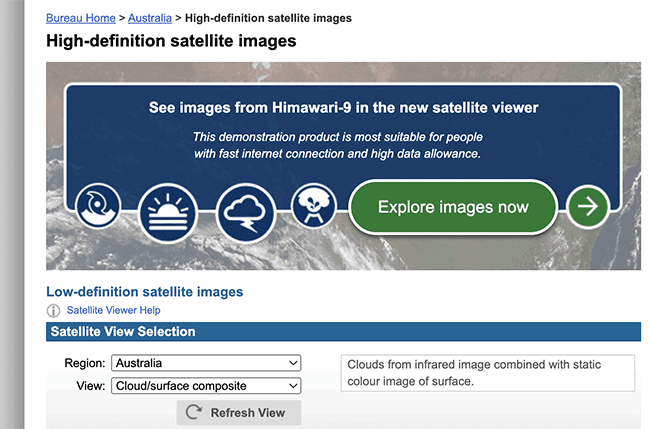
Task: Click the View dropdown chevron arrow
Action: click(293, 386)
